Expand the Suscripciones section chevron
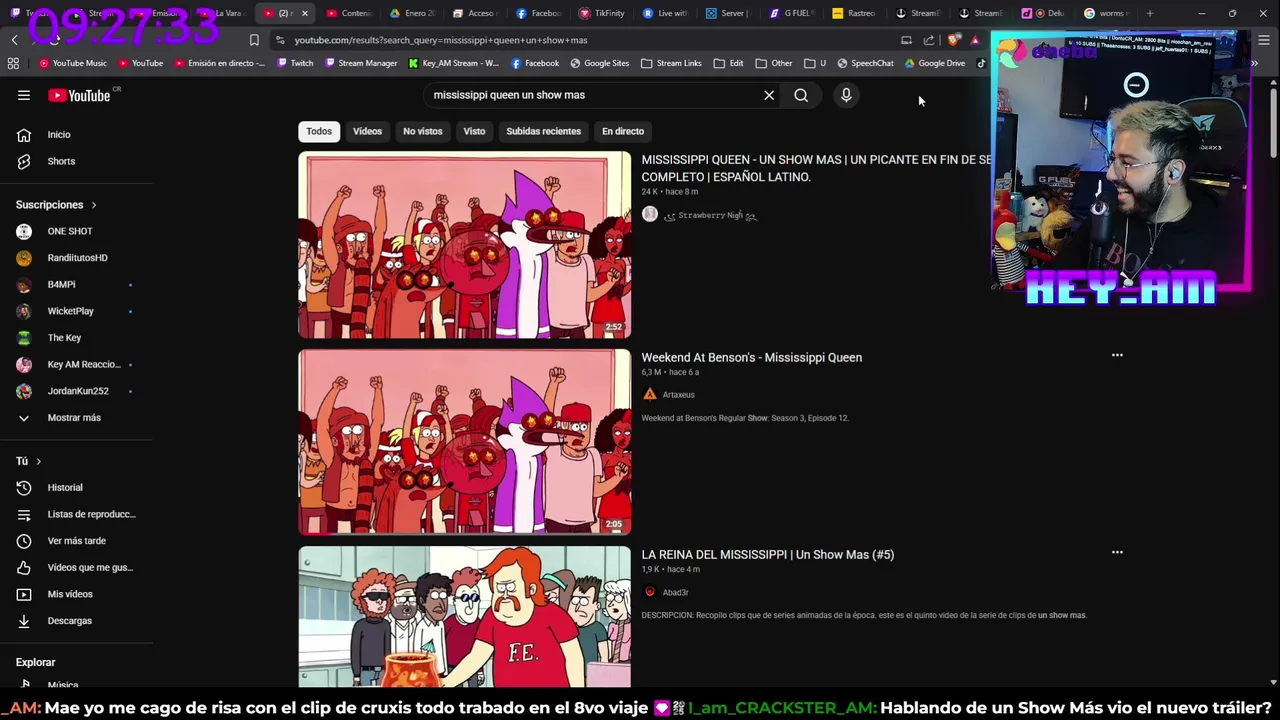1280x720 pixels. tap(94, 205)
